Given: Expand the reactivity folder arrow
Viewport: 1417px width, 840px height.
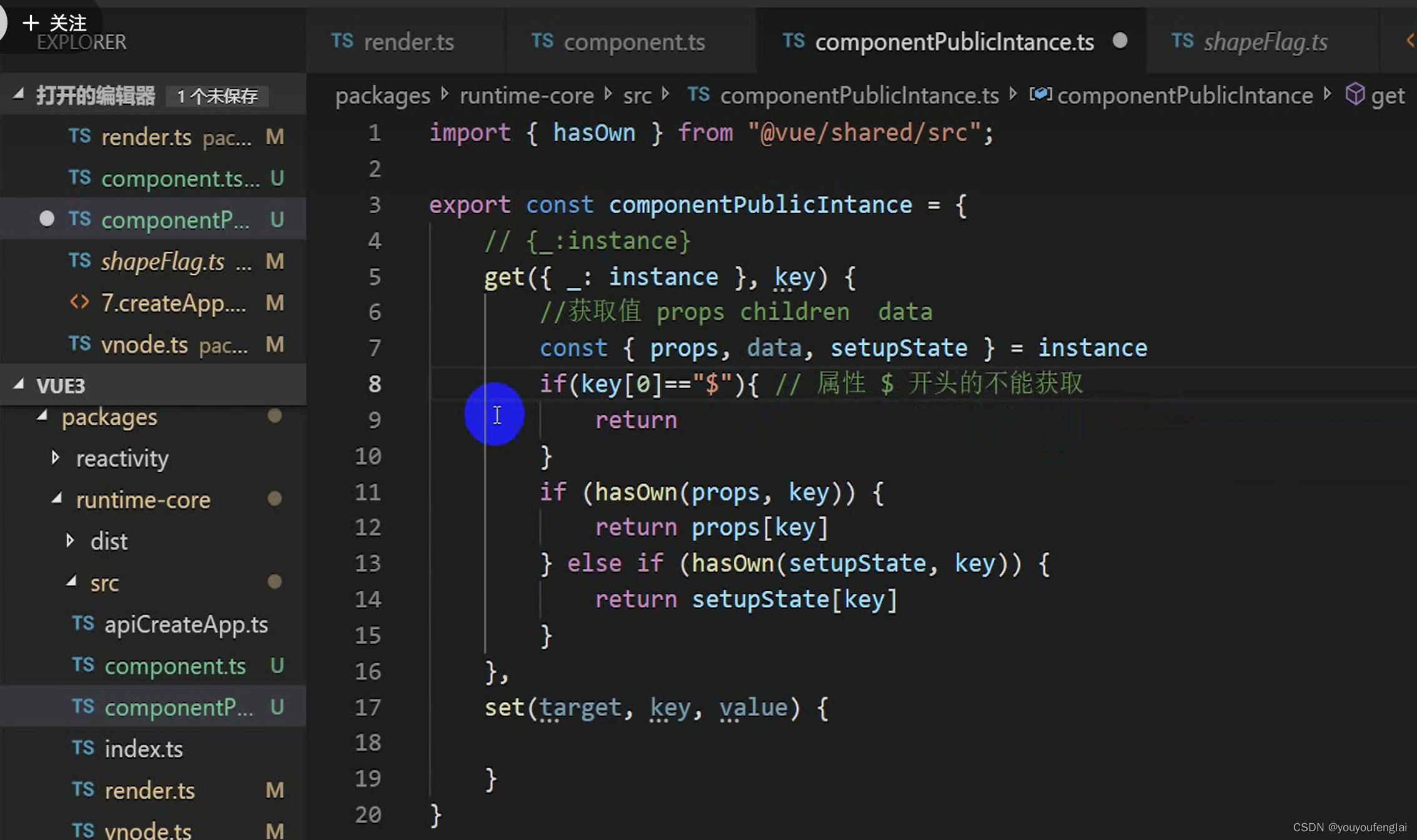Looking at the screenshot, I should (x=56, y=458).
